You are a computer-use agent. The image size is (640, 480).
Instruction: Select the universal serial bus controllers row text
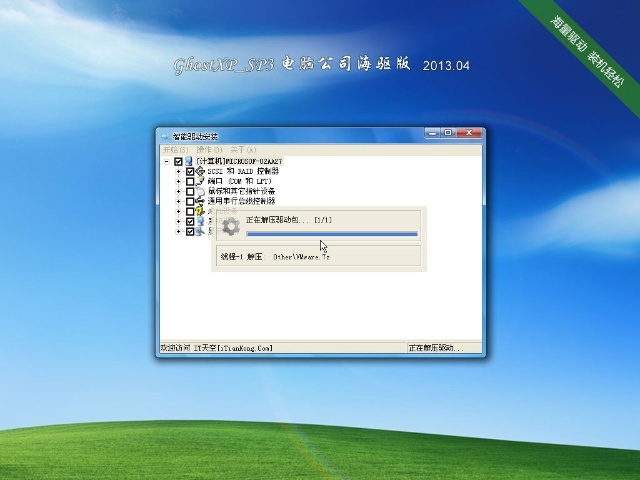241,201
